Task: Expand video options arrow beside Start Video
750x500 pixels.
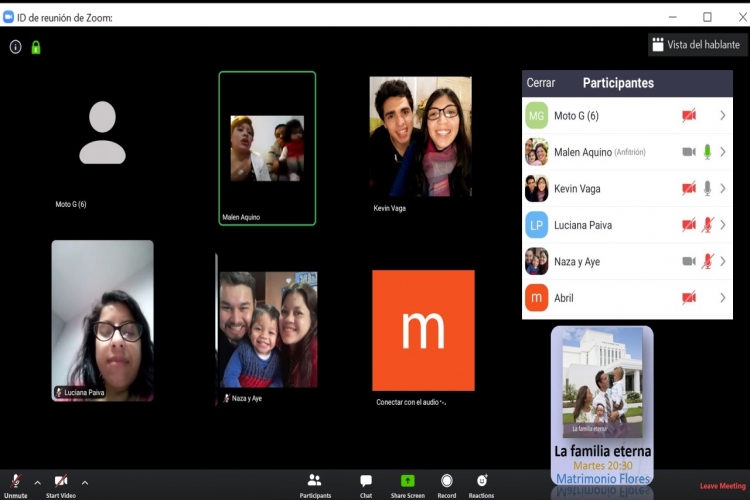Action: pos(85,483)
